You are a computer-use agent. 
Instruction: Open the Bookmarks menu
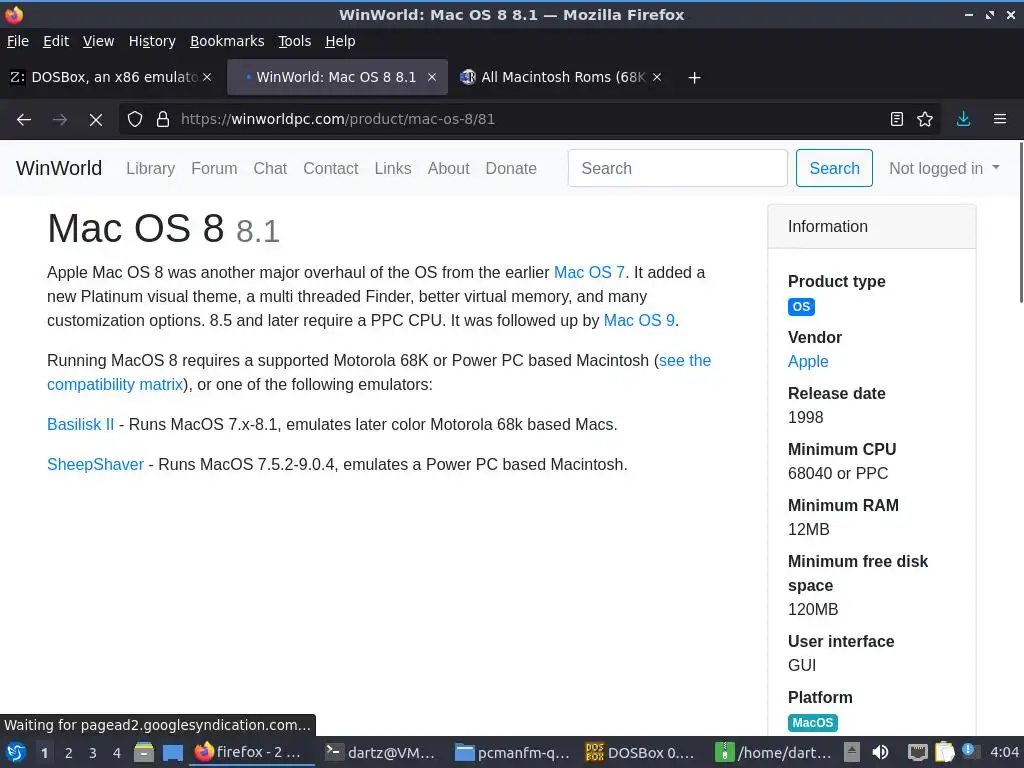pyautogui.click(x=227, y=41)
